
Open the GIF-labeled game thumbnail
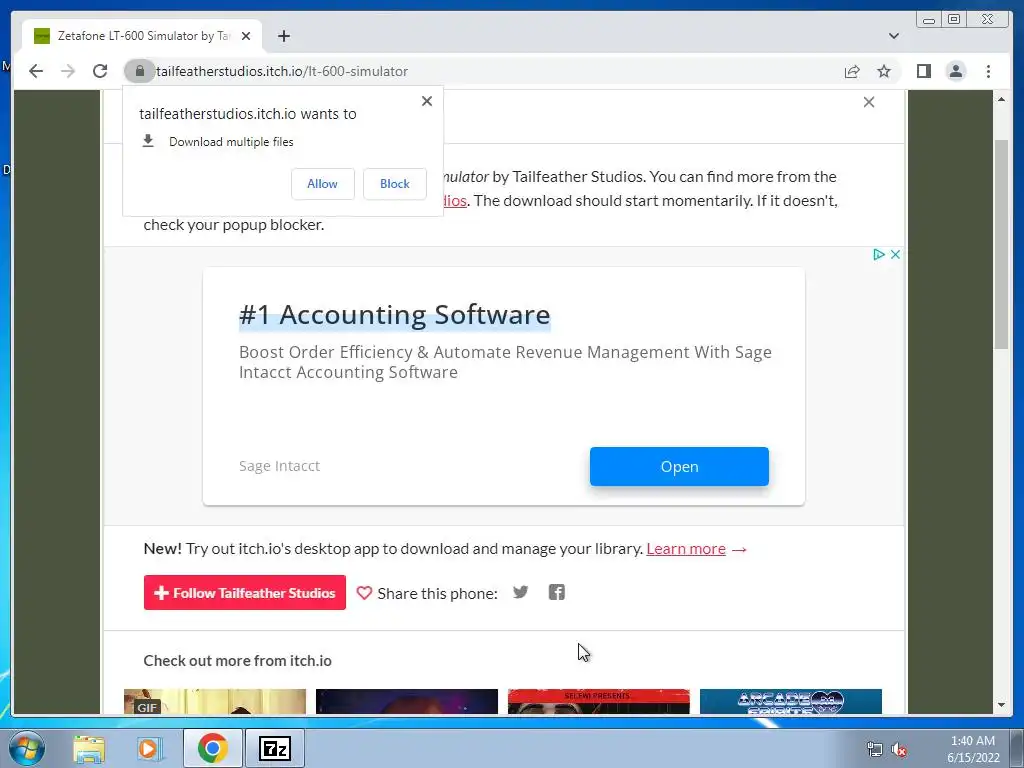pos(215,701)
